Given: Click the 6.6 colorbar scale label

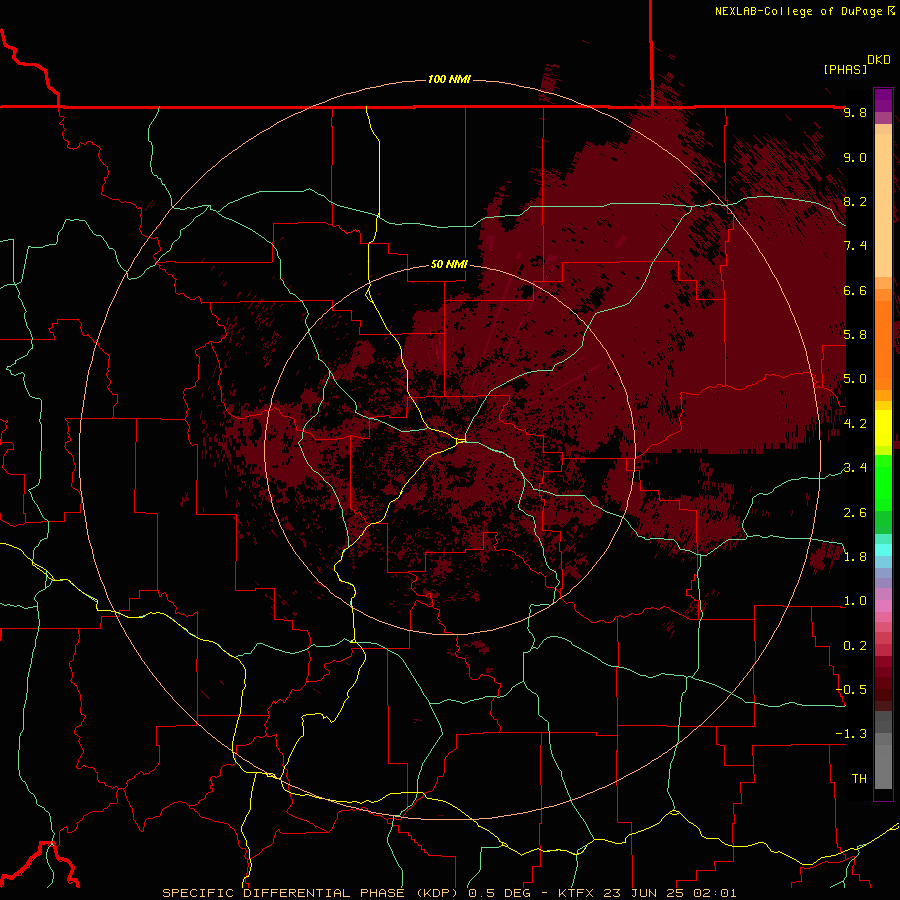Looking at the screenshot, I should pyautogui.click(x=855, y=290).
